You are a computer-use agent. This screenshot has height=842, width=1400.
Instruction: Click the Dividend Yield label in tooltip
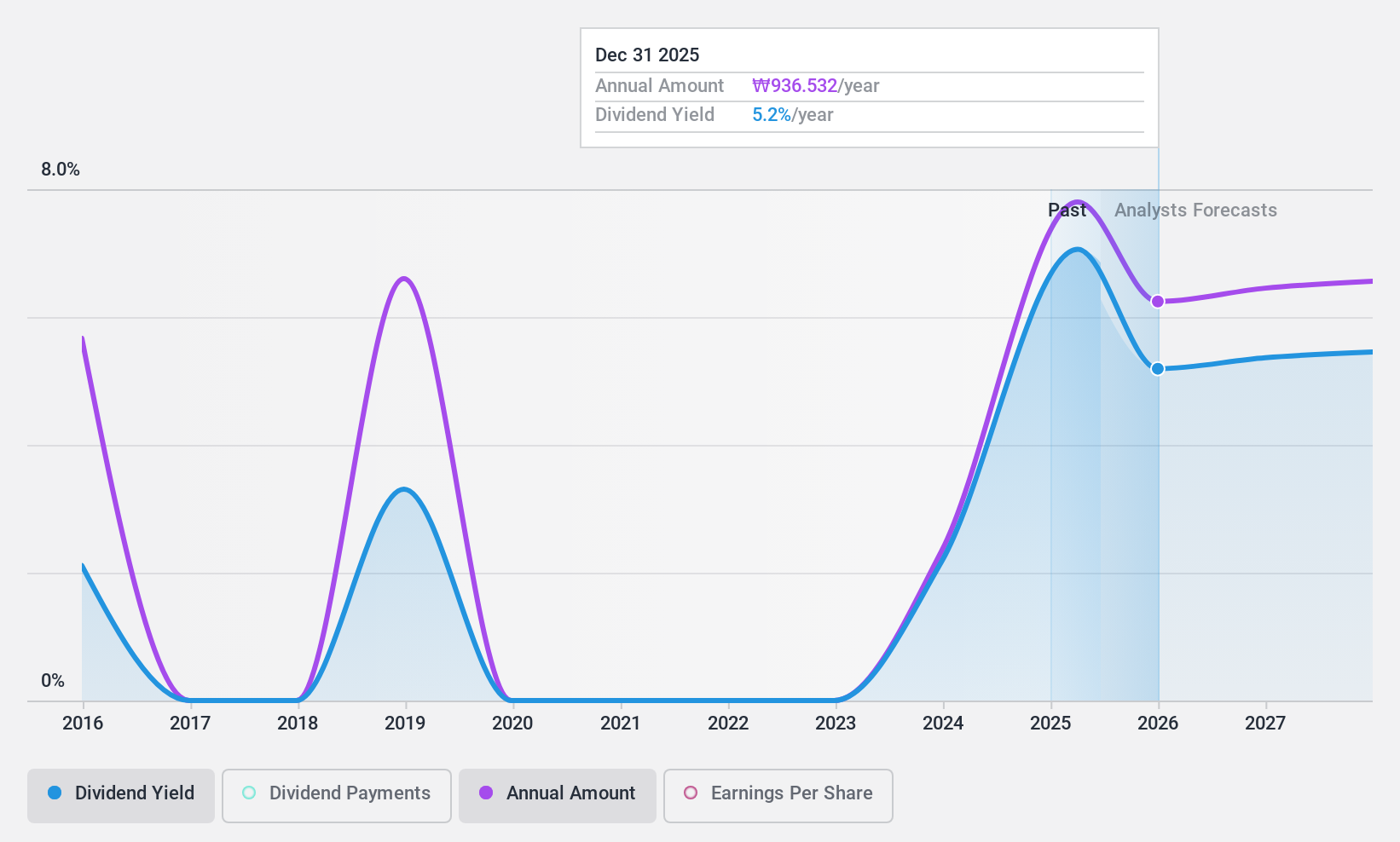click(655, 115)
